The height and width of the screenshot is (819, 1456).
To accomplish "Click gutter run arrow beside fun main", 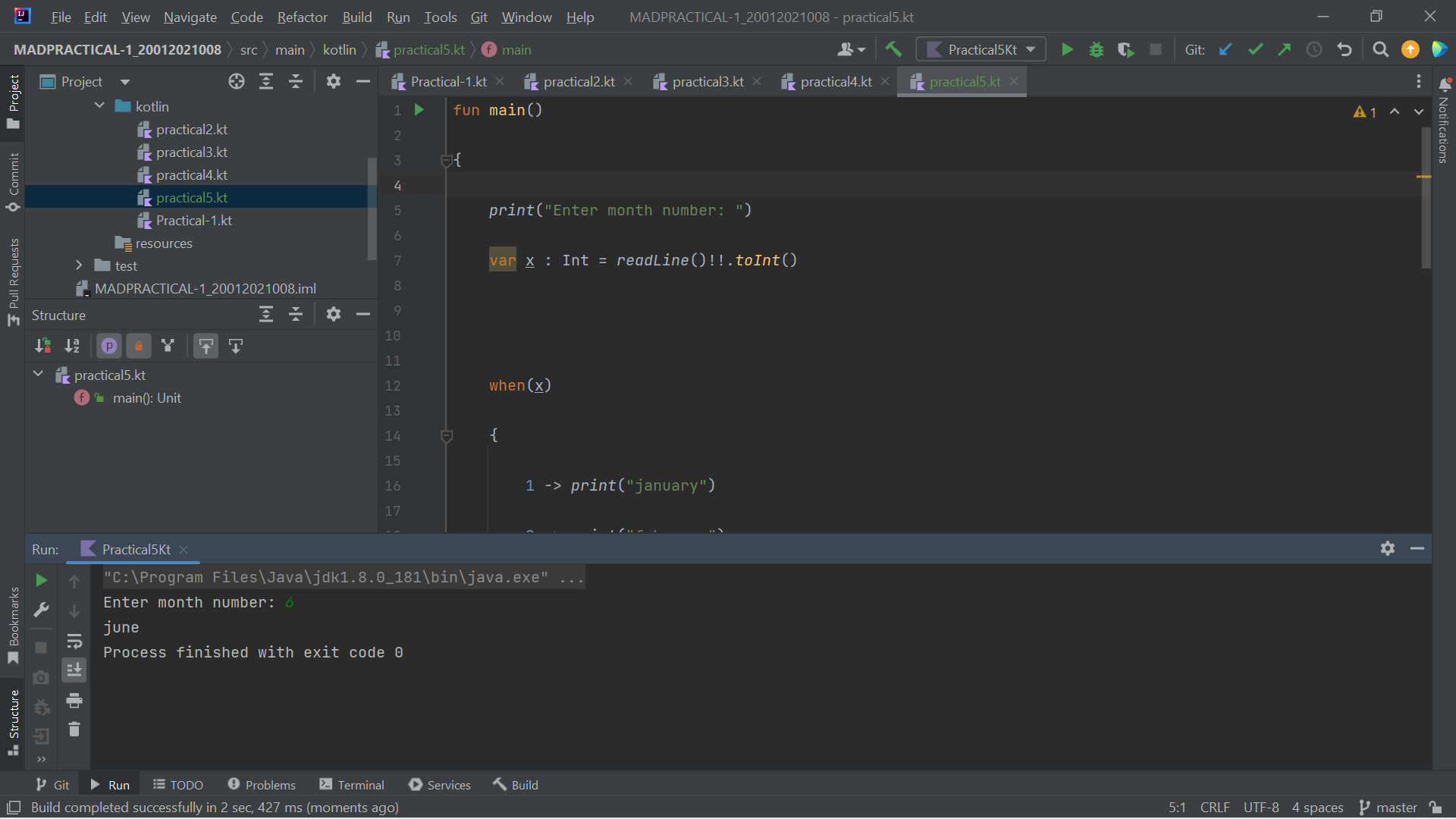I will point(419,110).
